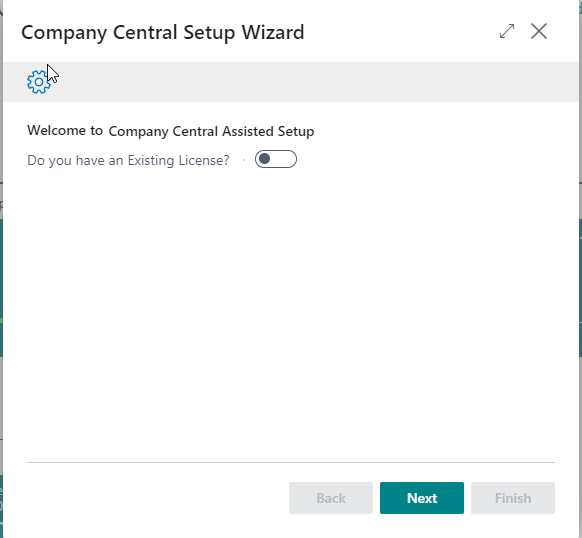
Task: Click the disabled Back button
Action: [x=331, y=498]
